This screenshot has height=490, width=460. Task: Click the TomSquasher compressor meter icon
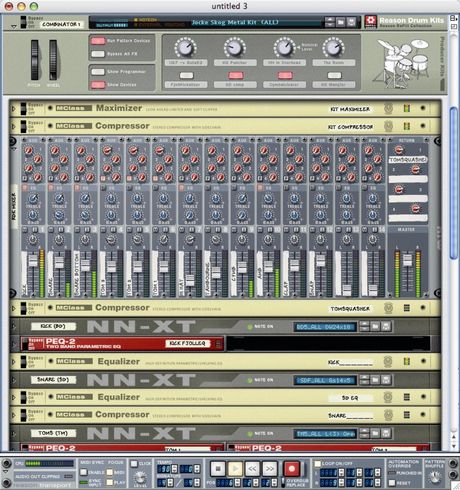(407, 308)
